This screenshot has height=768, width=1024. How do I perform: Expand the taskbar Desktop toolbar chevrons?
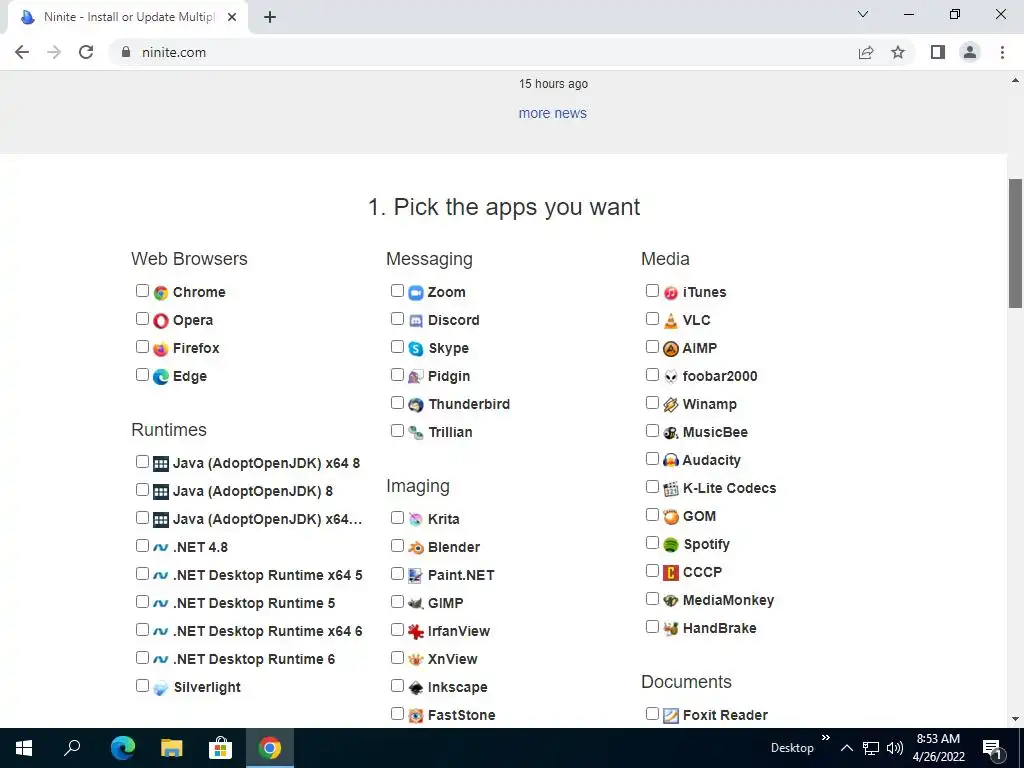825,738
